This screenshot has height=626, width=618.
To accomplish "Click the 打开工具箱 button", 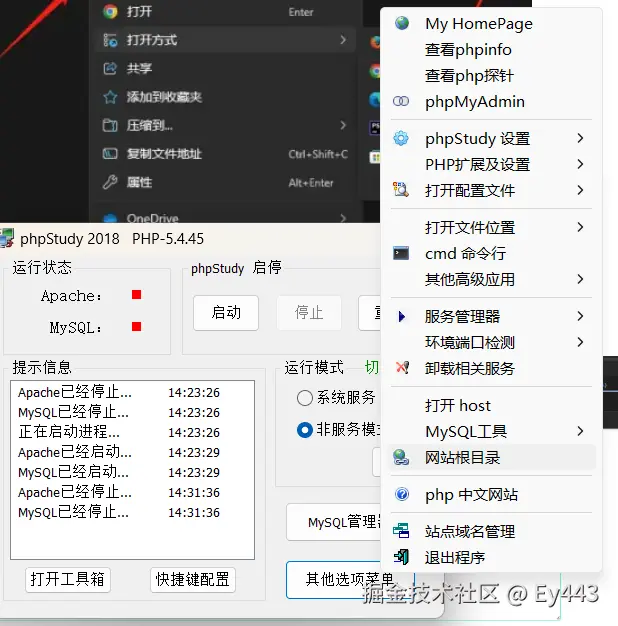I will pos(67,579).
